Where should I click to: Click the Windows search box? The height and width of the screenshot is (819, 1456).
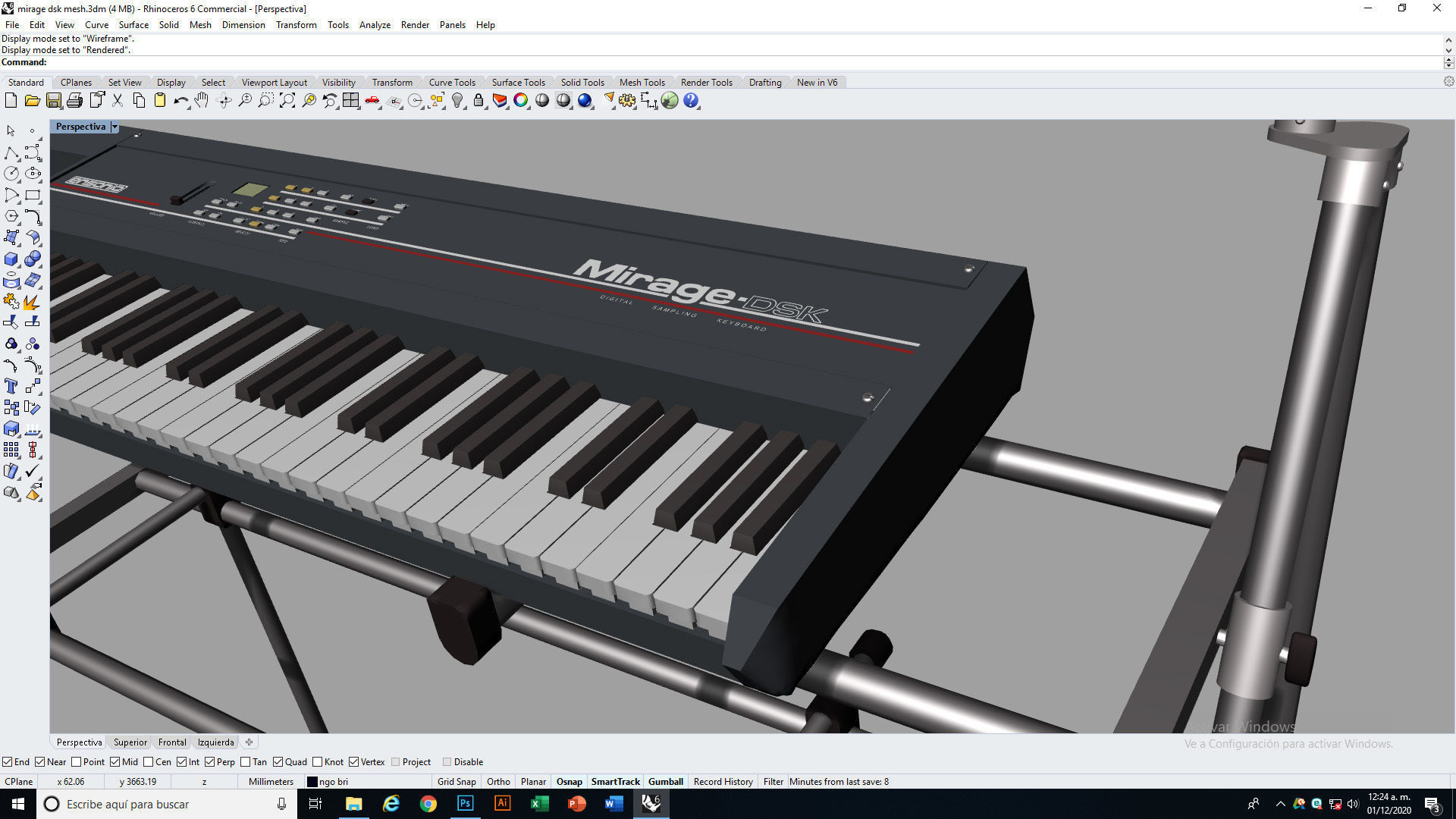coord(165,804)
